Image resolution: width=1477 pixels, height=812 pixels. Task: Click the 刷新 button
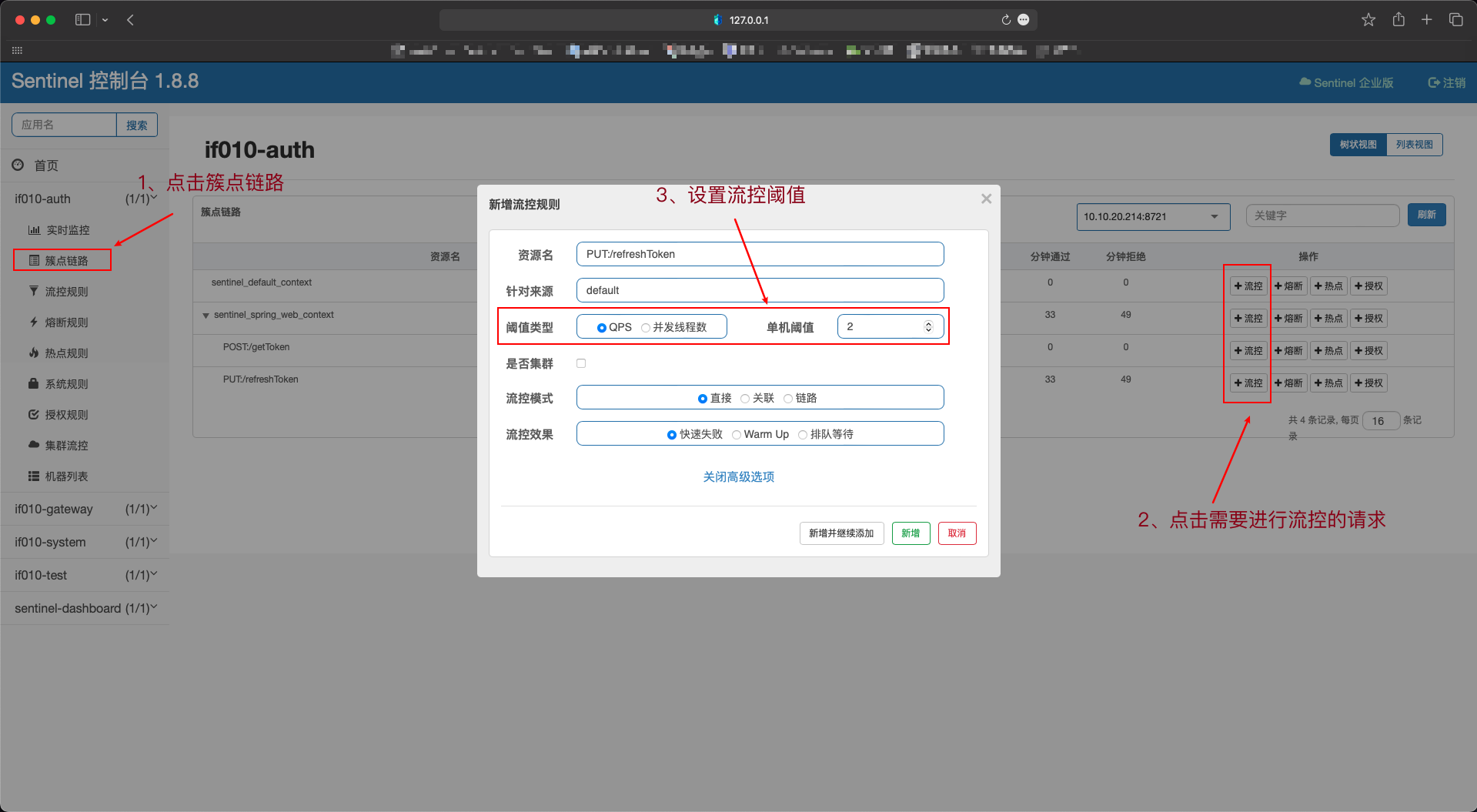click(1426, 215)
